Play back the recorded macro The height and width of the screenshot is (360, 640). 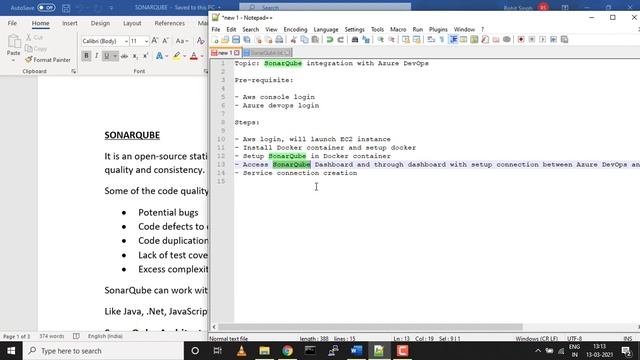(542, 40)
